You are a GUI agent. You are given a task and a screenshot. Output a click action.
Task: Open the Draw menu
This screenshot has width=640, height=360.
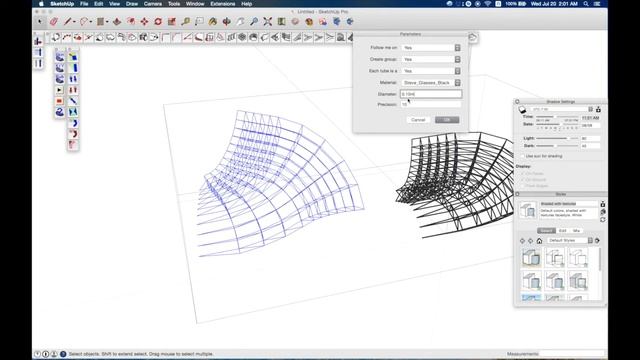tap(132, 4)
